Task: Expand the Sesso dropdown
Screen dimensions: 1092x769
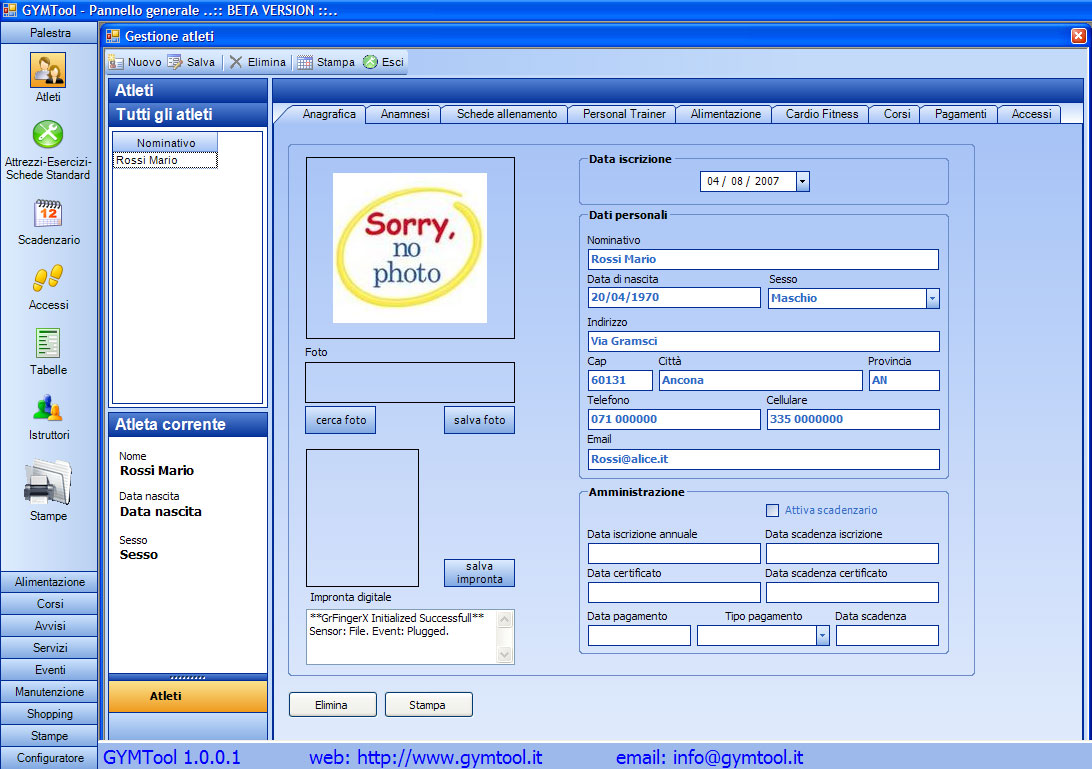Action: (932, 298)
